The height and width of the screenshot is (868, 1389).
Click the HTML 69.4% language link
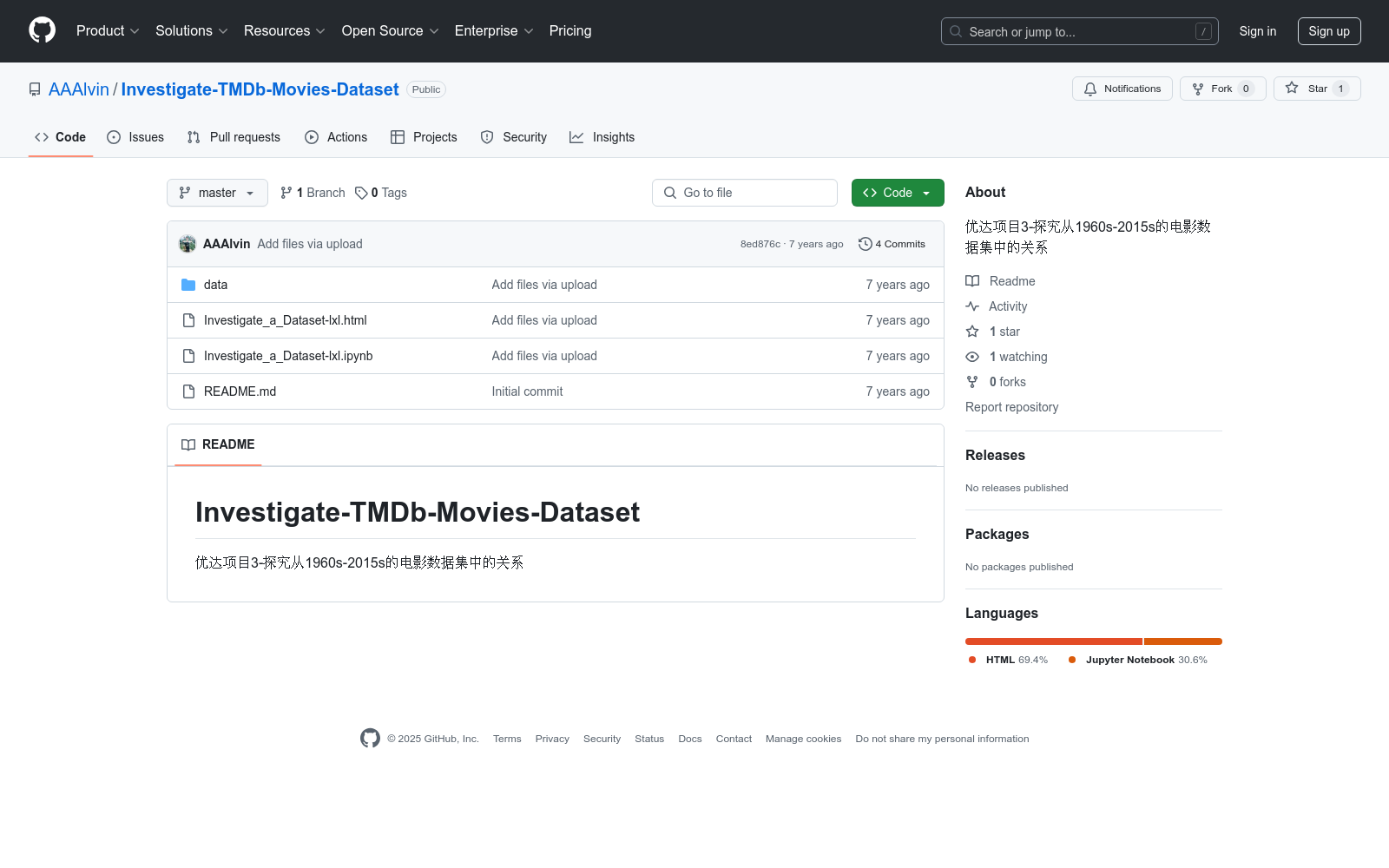click(1008, 660)
